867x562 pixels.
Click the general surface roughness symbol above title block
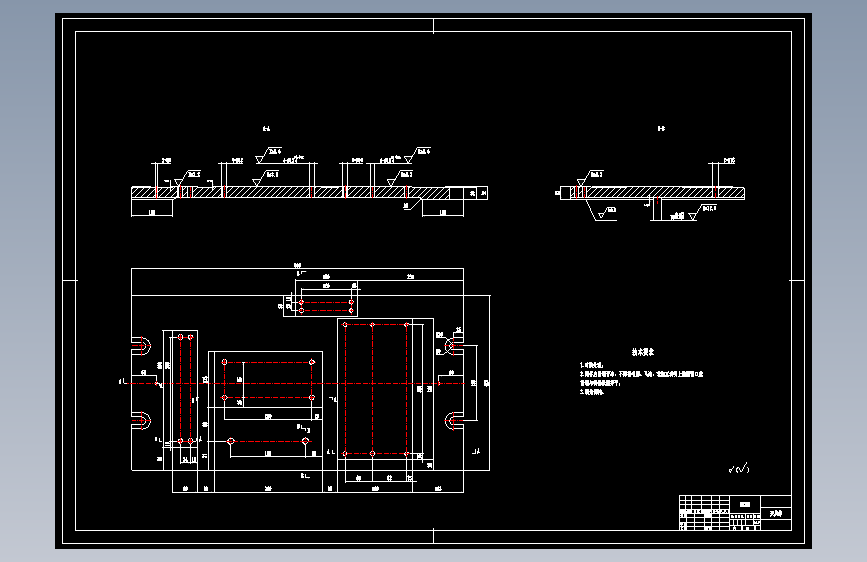(x=739, y=469)
